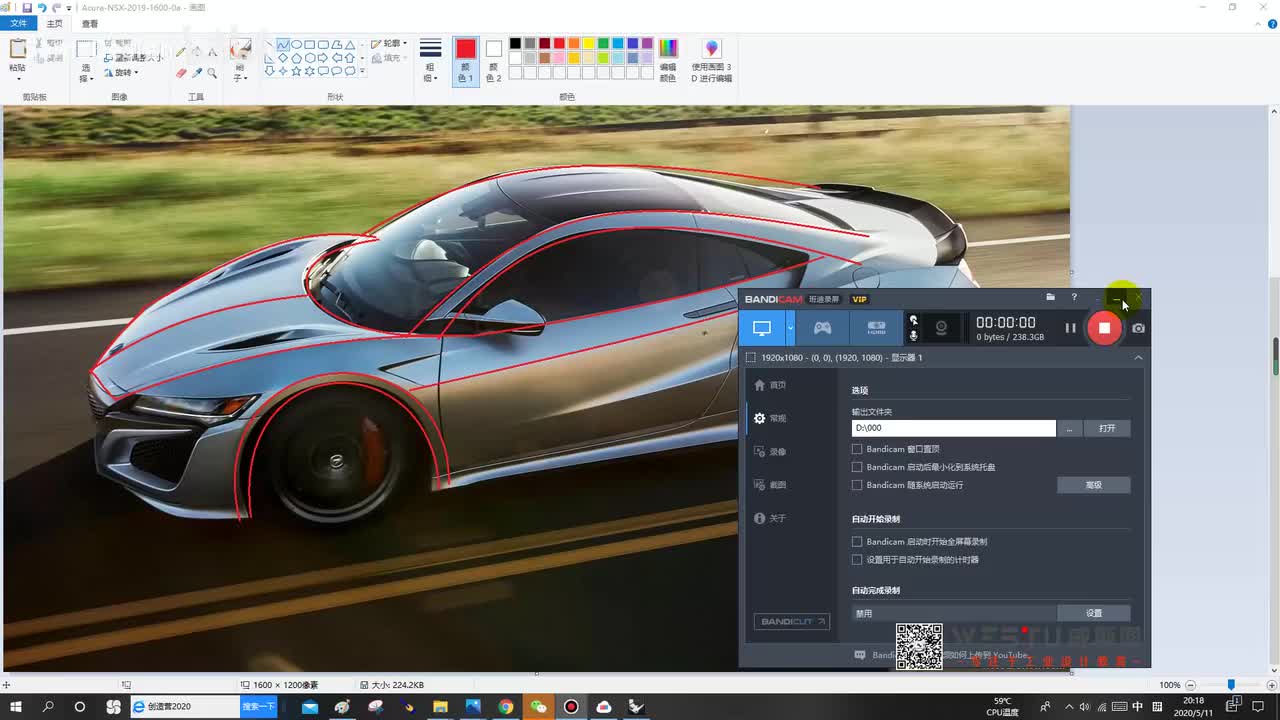Select the Magnifier tool in Paint
The image size is (1280, 720).
click(212, 73)
